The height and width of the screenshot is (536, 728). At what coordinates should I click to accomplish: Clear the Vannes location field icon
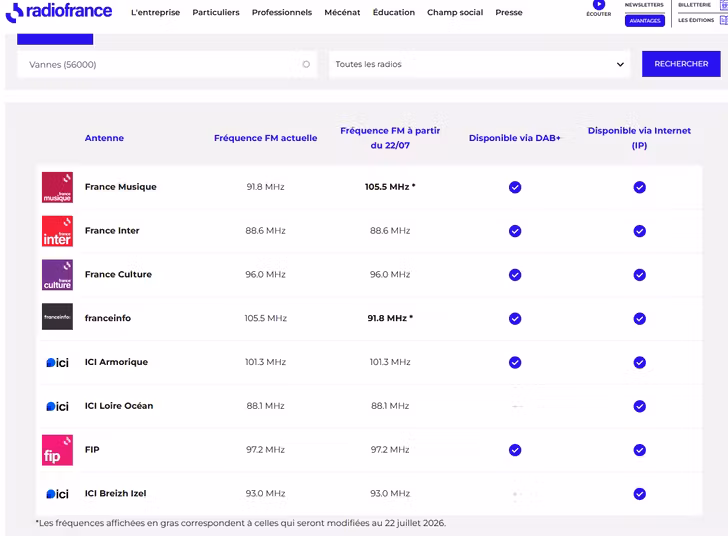click(306, 64)
